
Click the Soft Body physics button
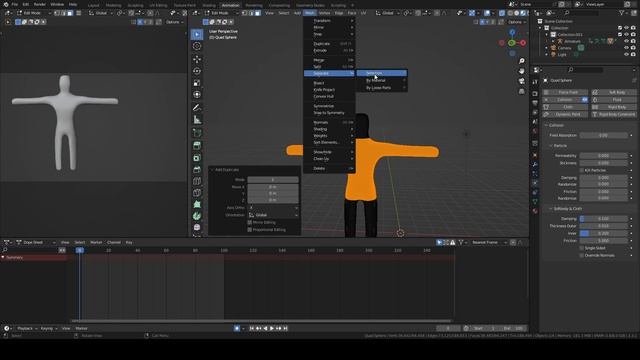[x=613, y=92]
